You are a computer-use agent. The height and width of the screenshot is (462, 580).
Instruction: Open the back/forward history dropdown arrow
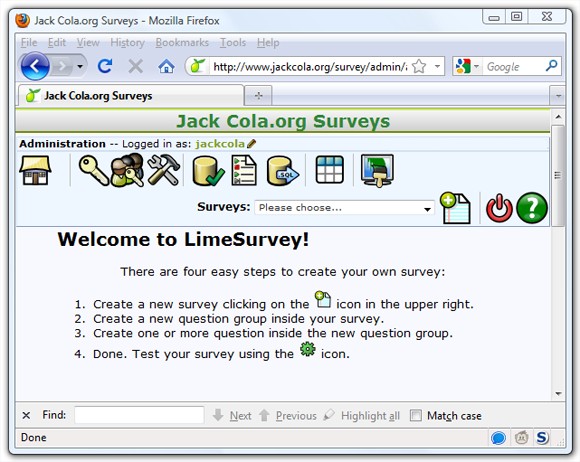tap(80, 67)
